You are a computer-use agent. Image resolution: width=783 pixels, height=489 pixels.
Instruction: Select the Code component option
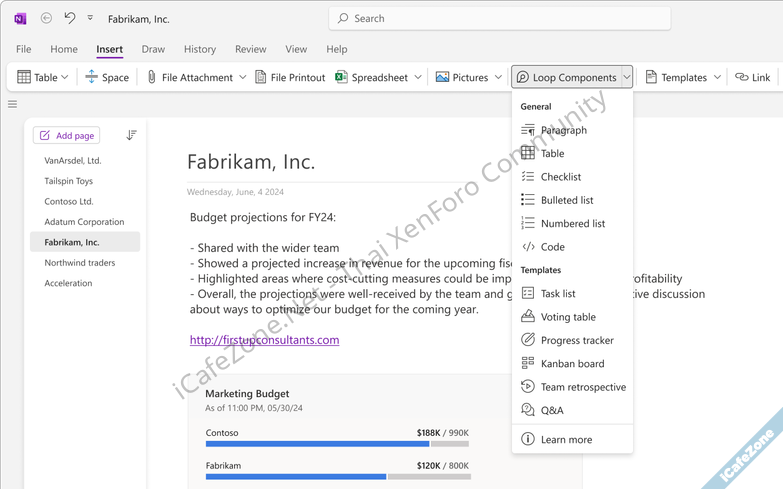[552, 247]
